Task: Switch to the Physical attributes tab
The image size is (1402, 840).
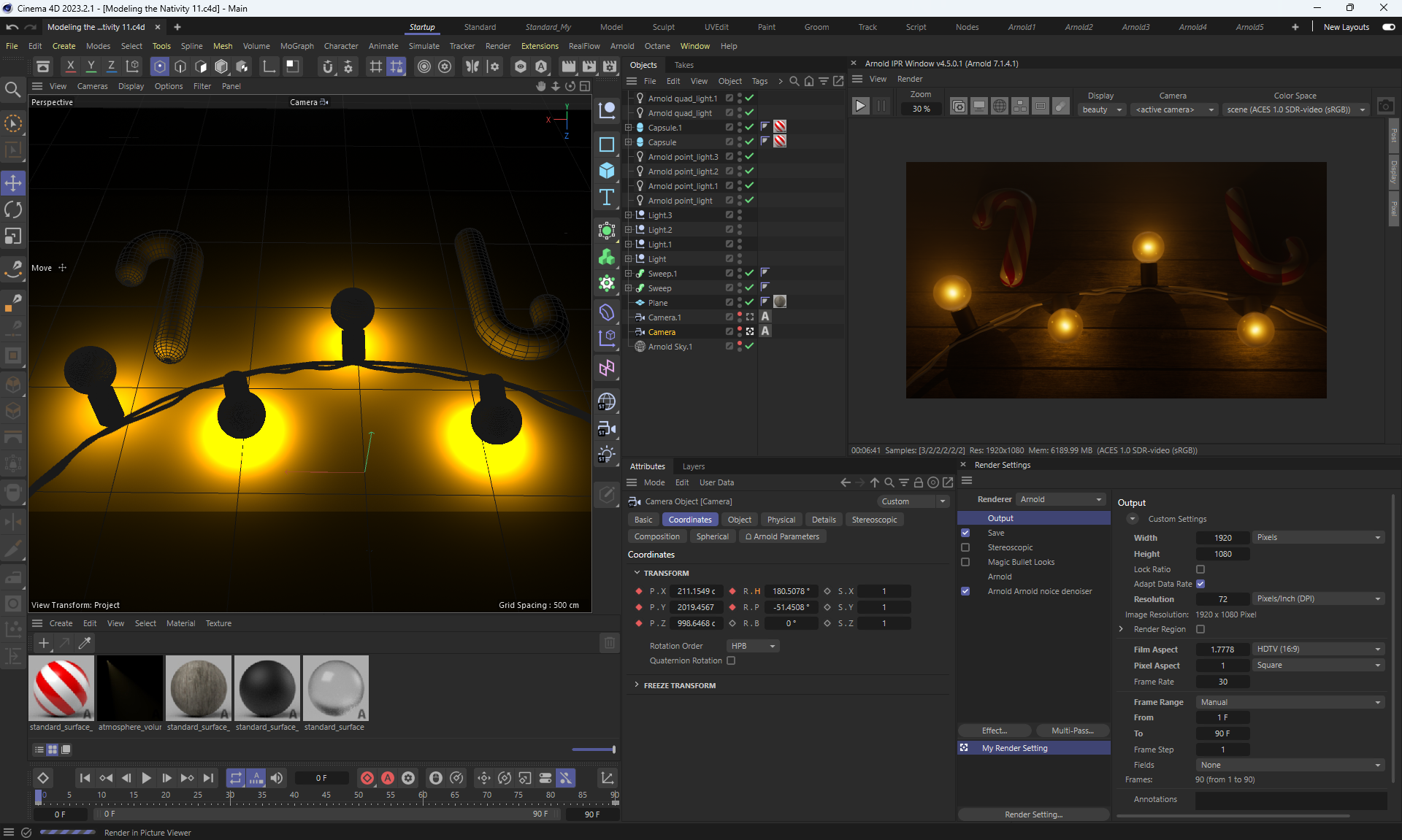Action: coord(781,520)
